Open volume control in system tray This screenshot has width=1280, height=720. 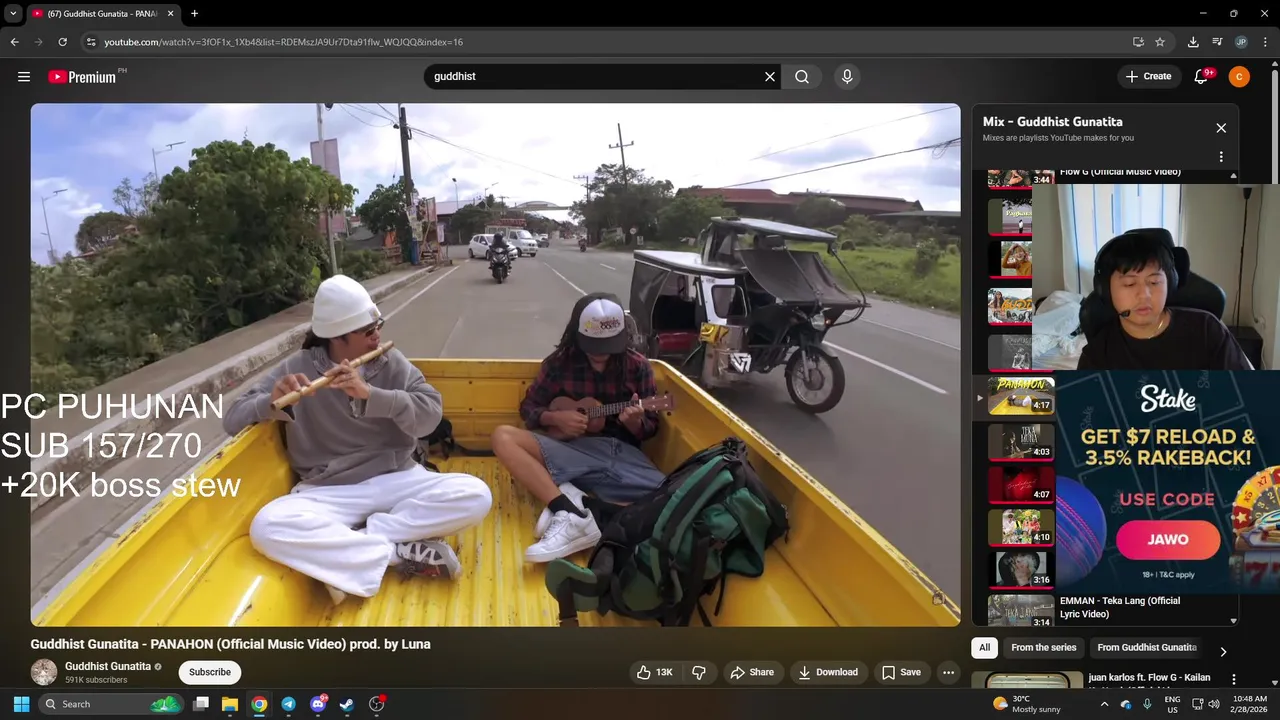click(x=1214, y=704)
